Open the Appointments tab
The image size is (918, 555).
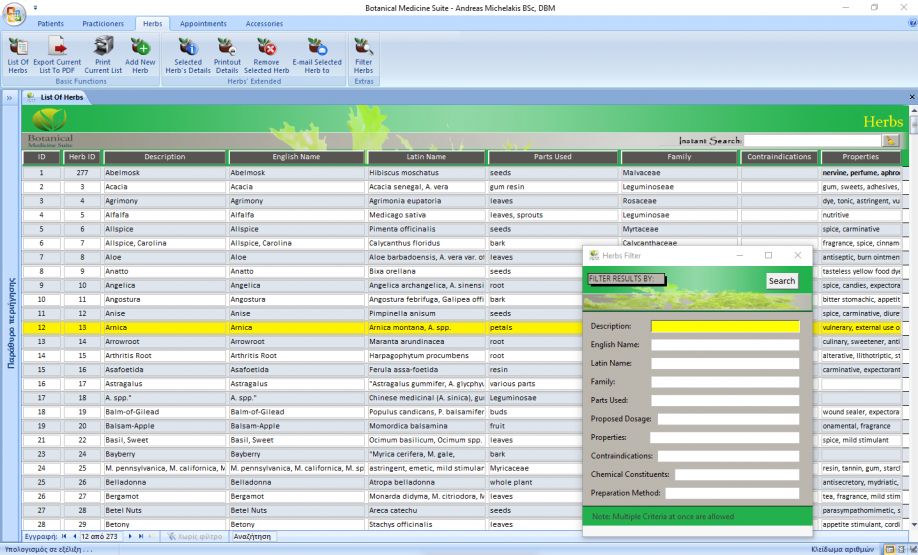coord(203,23)
